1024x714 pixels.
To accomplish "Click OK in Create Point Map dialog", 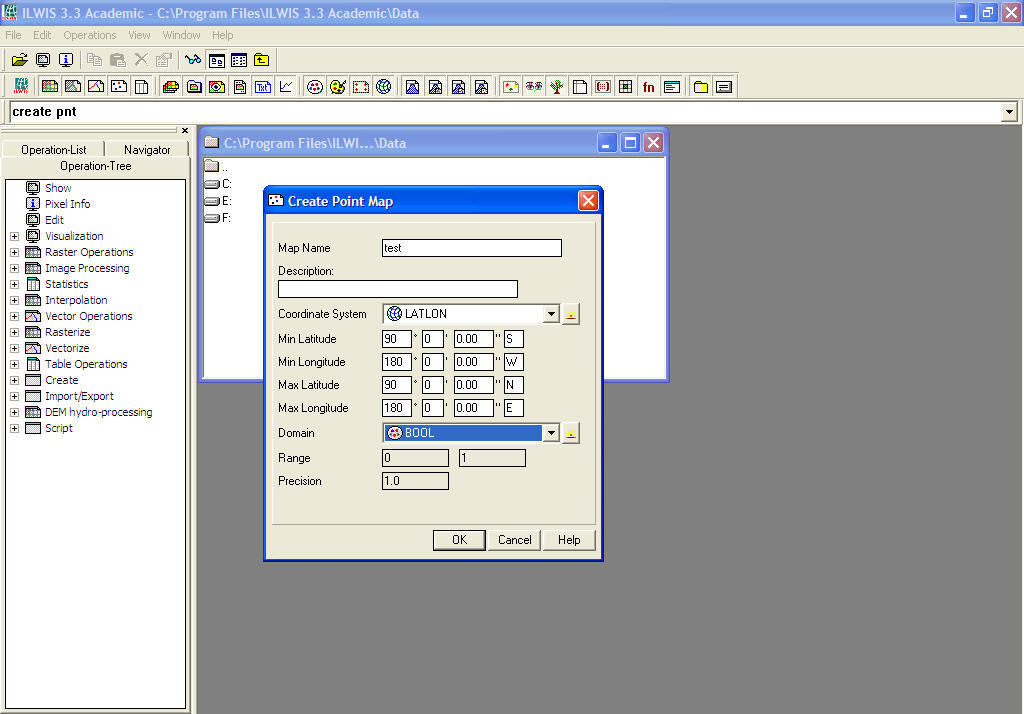I will coord(459,540).
